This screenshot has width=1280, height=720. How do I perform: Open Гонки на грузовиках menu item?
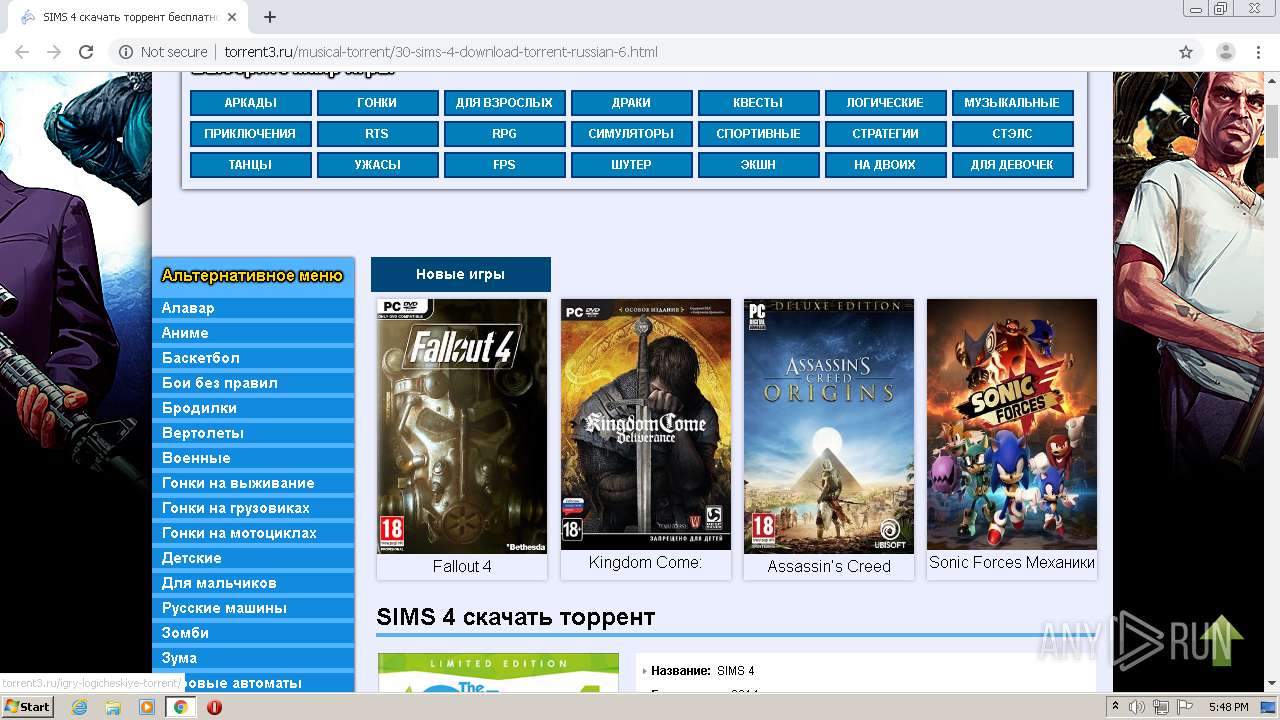click(253, 508)
